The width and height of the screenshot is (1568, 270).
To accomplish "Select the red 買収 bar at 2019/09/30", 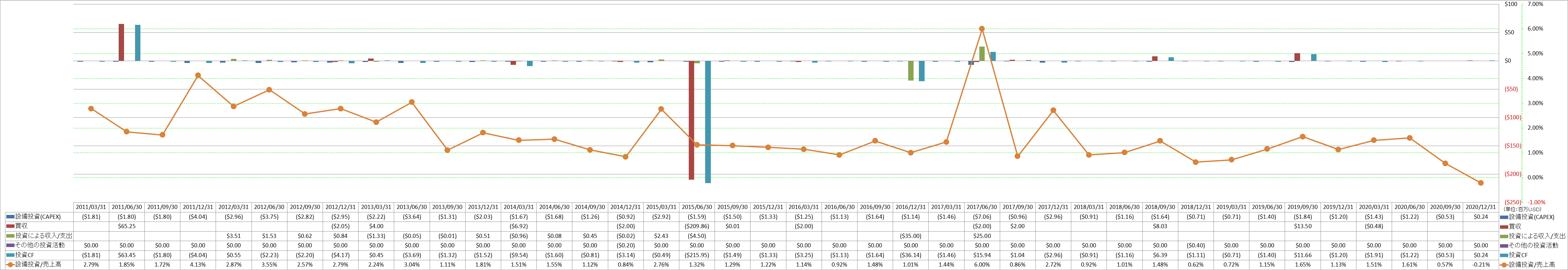I will point(1297,57).
